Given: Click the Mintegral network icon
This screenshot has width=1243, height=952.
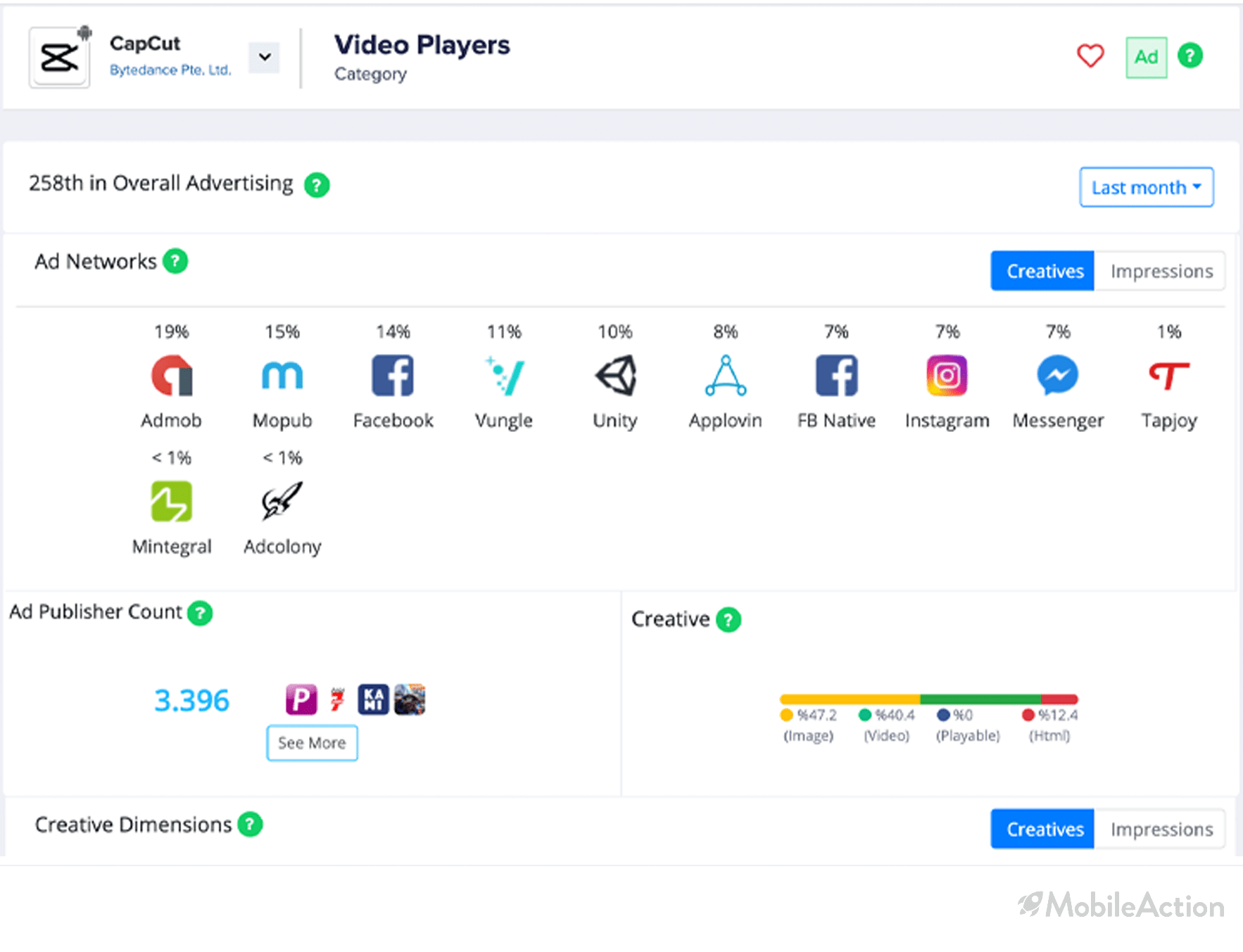Looking at the screenshot, I should pyautogui.click(x=172, y=502).
